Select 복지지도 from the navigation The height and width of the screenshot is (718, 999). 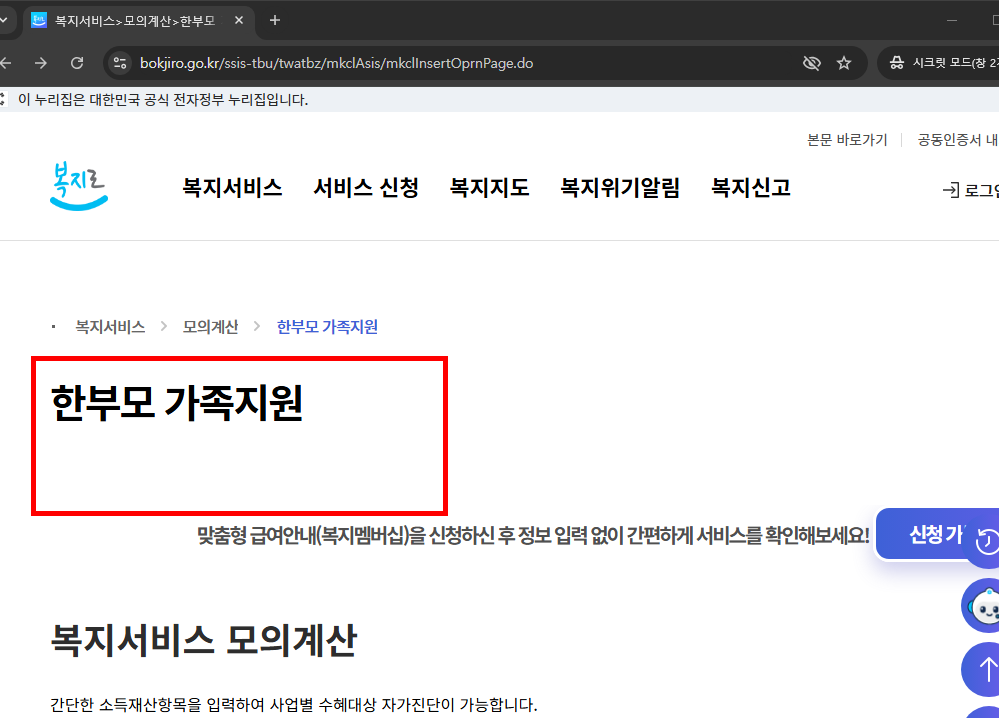tap(490, 188)
